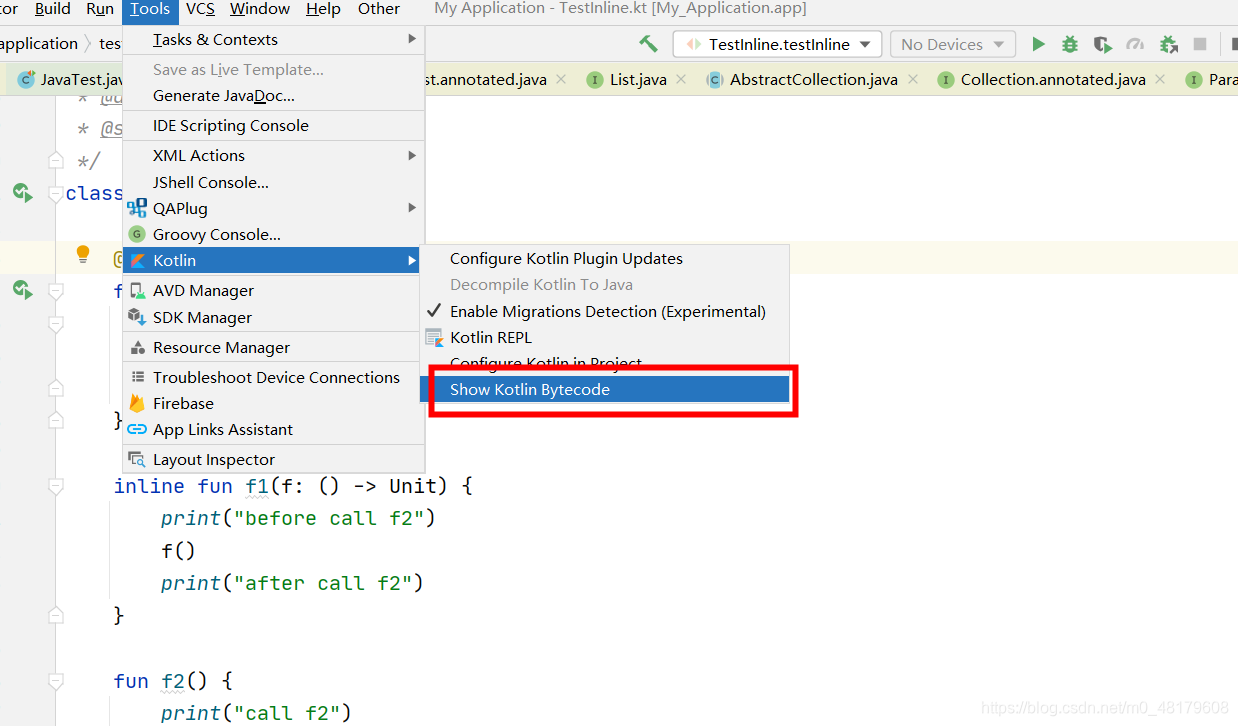Run the app with the green play icon
The height and width of the screenshot is (726, 1238).
pyautogui.click(x=1038, y=44)
